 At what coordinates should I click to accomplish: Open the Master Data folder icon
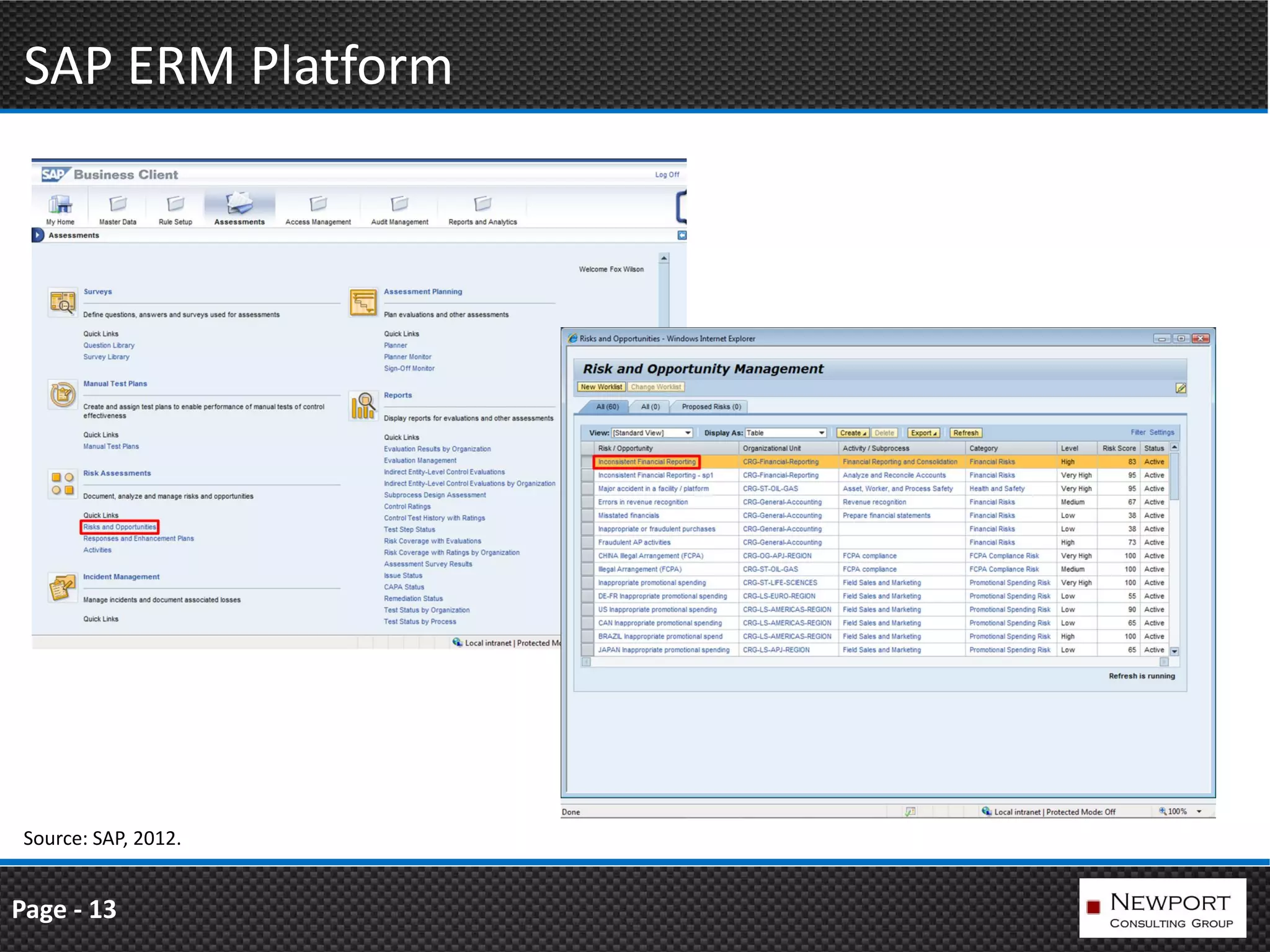click(118, 203)
